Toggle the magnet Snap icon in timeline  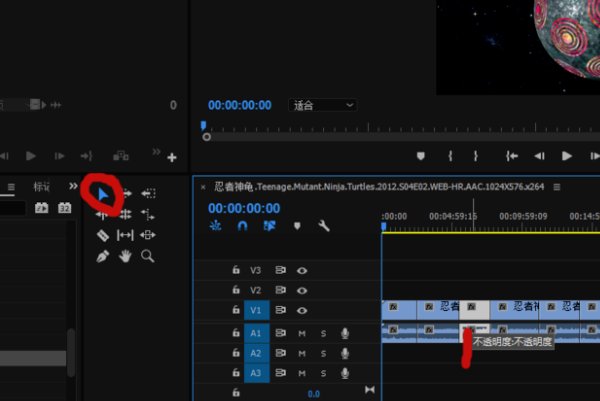242,227
